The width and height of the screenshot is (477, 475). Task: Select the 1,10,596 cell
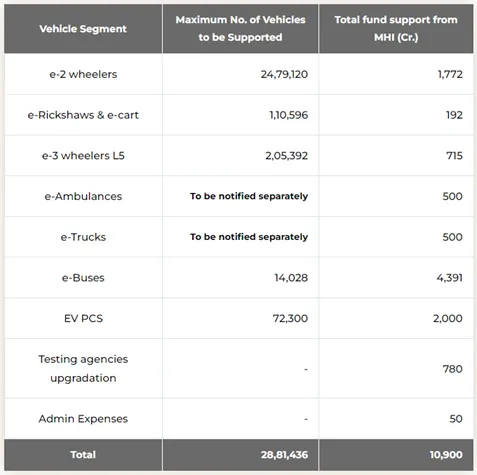289,115
